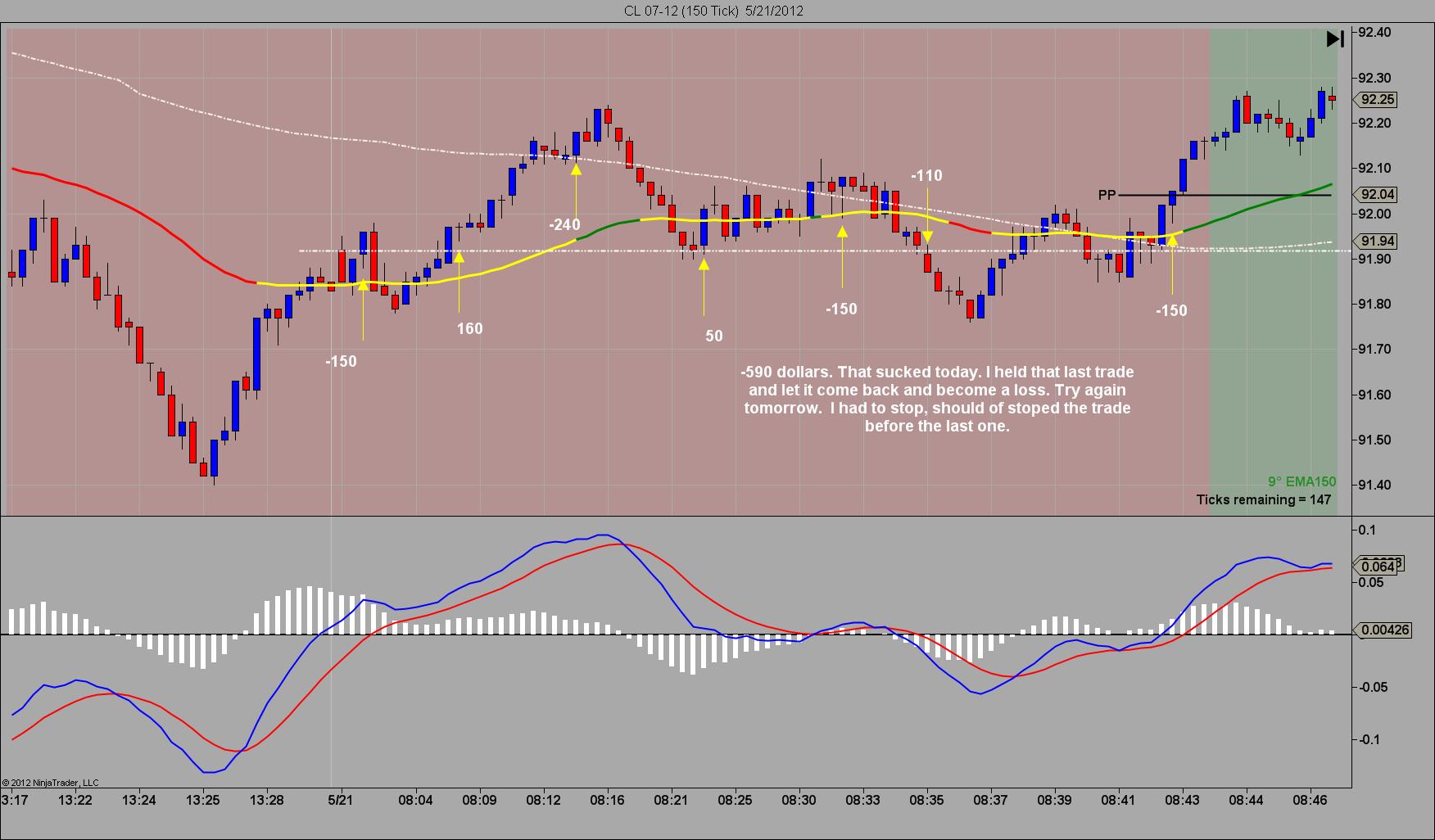Click the 08:16 time axis label
Screen dimensions: 1435x840
pyautogui.click(x=607, y=800)
